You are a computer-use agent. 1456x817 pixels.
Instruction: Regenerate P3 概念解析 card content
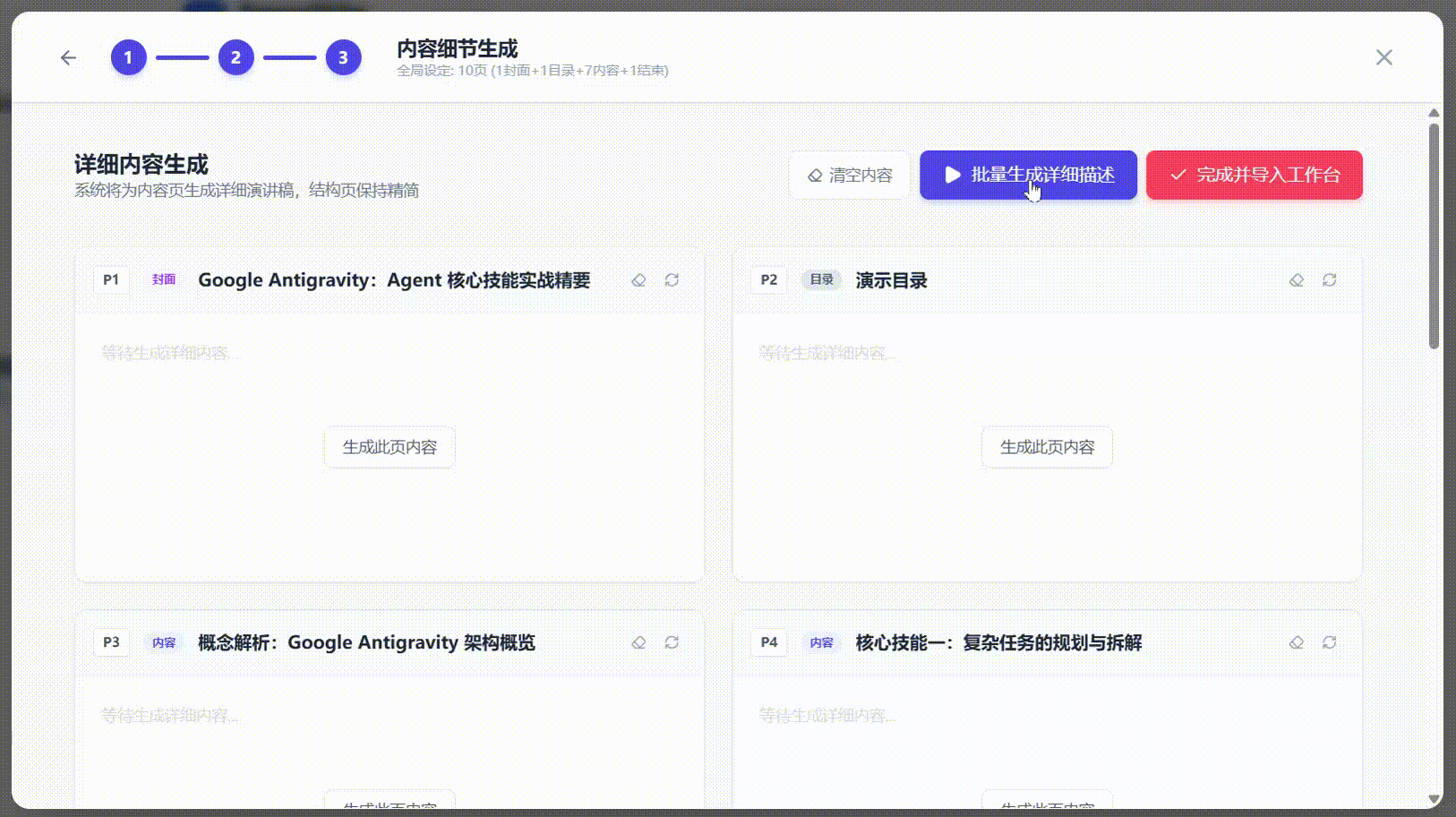click(672, 642)
